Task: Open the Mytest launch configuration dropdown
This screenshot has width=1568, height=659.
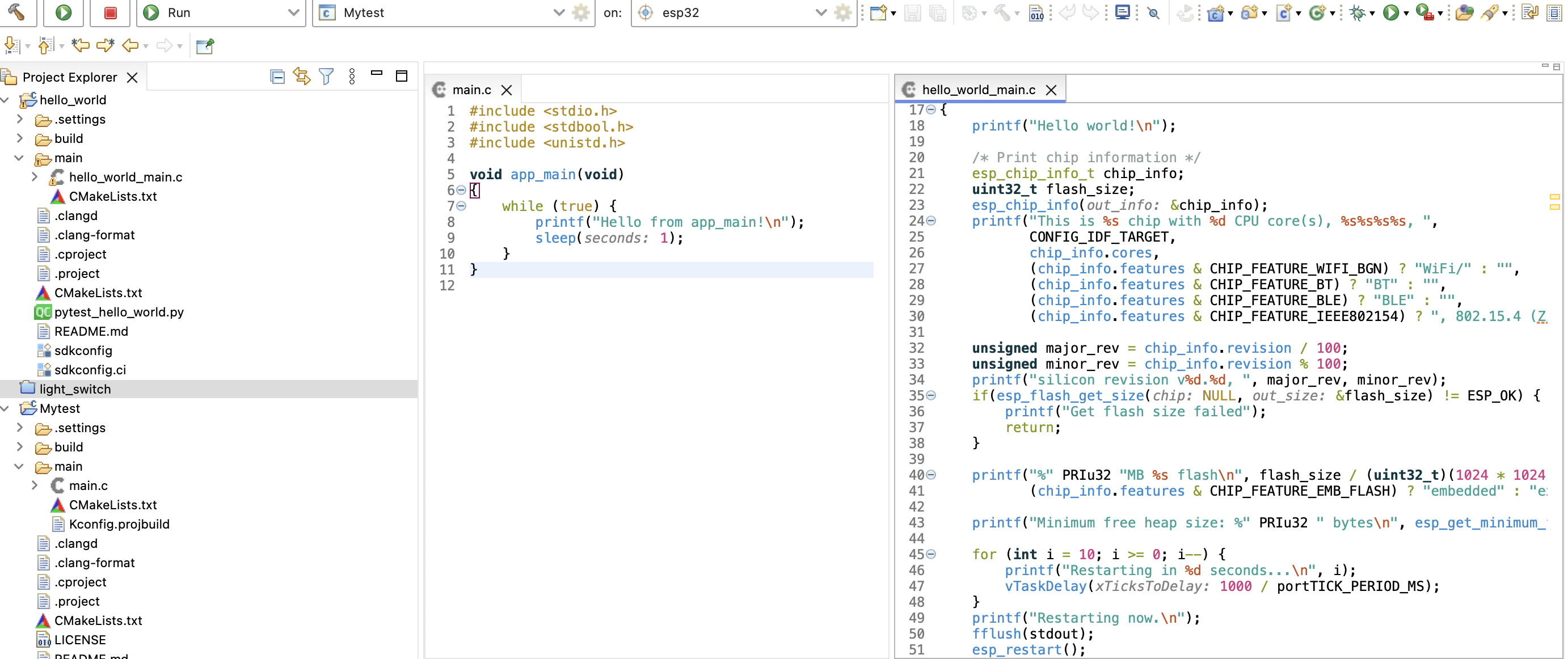Action: pyautogui.click(x=559, y=12)
